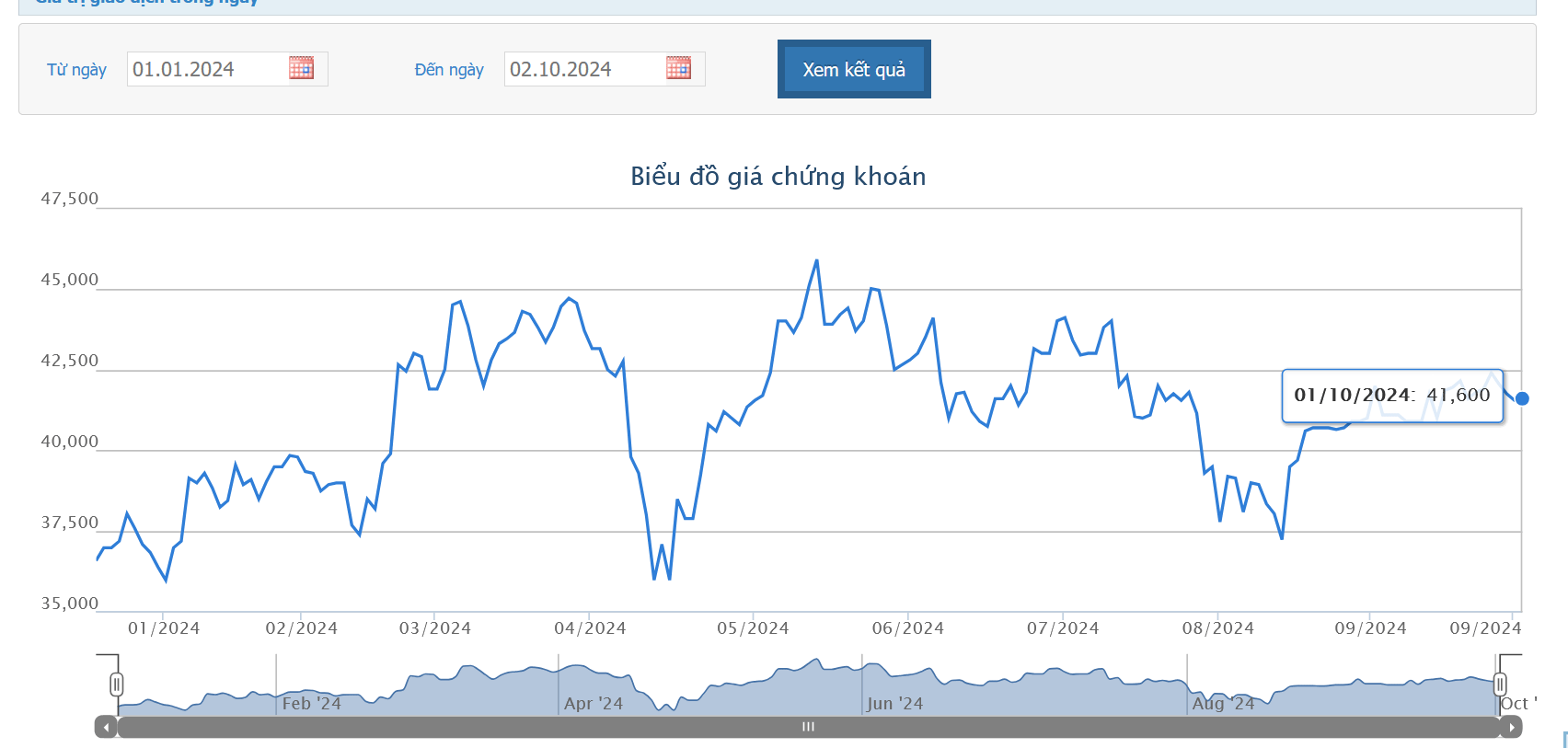This screenshot has width=1568, height=748.
Task: Click navigator label Jun '24
Action: click(895, 704)
